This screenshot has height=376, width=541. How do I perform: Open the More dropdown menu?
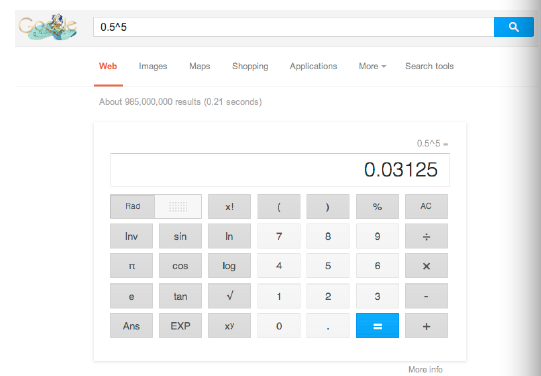point(372,66)
